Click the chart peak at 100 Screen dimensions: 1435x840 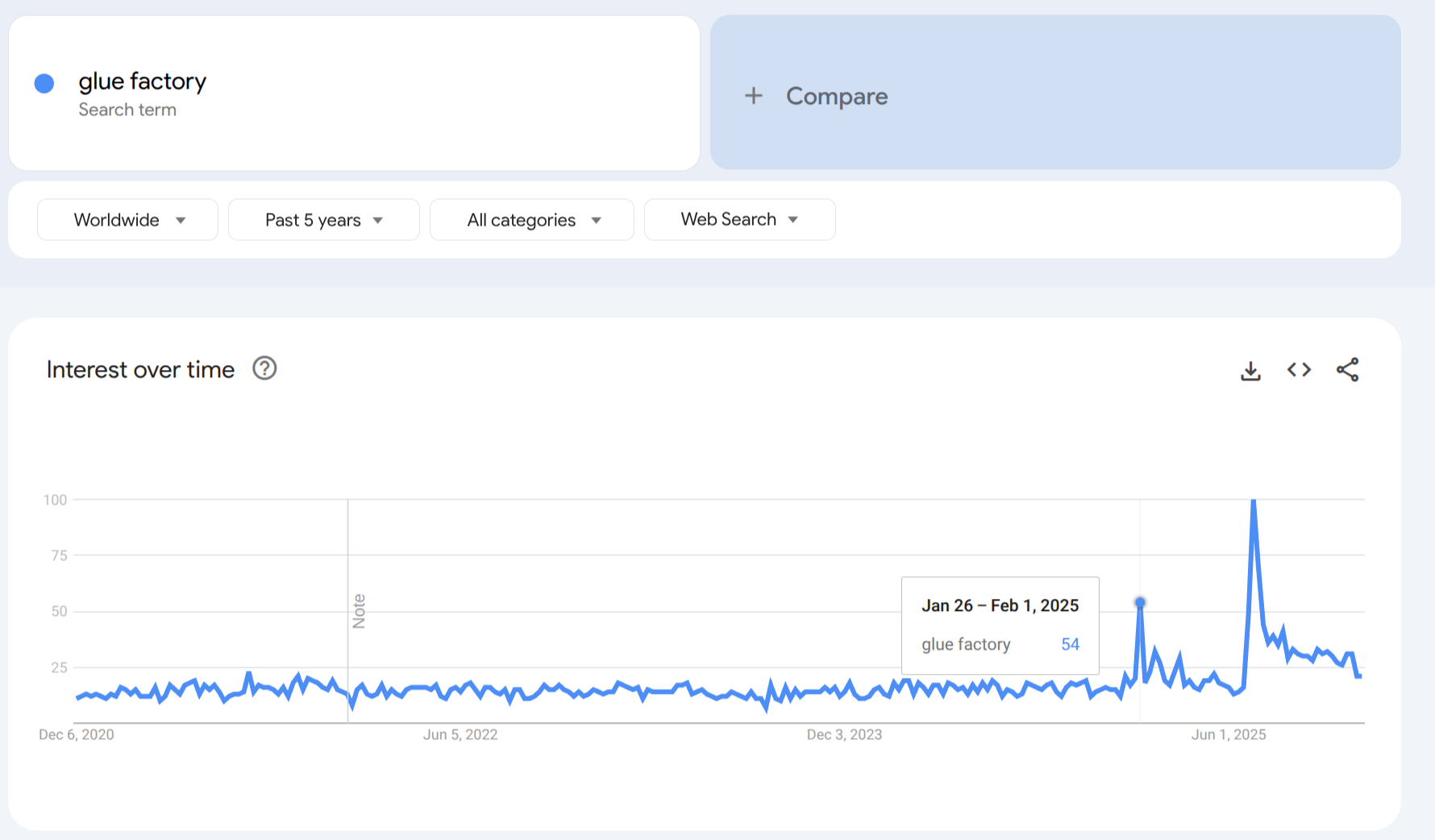(1254, 501)
